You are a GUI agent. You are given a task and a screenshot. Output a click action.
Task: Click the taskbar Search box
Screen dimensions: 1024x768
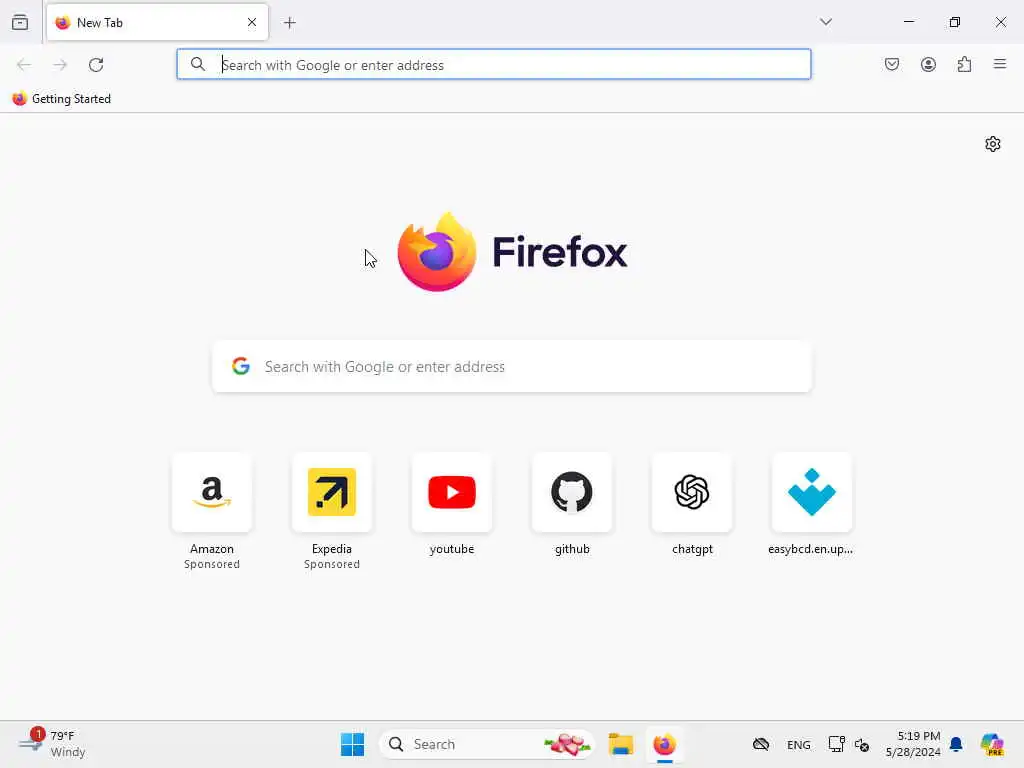click(487, 744)
